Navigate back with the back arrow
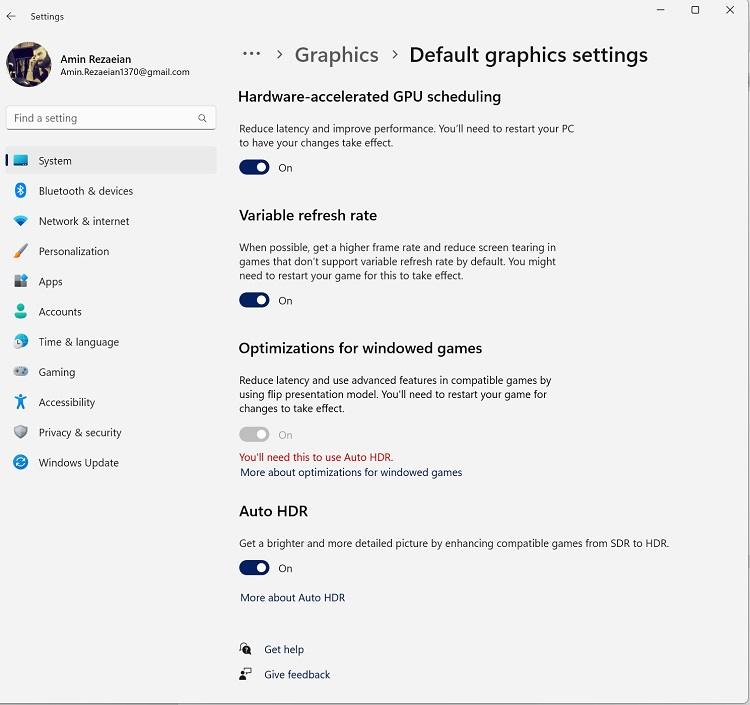Screen dimensions: 750x705 12,17
